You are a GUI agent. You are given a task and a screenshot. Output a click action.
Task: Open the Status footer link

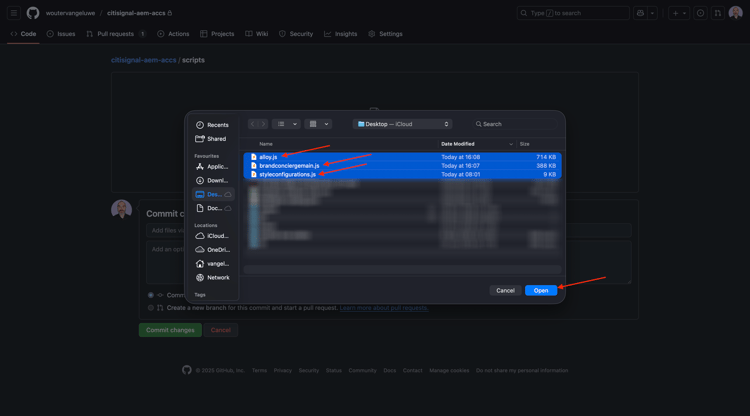(334, 371)
